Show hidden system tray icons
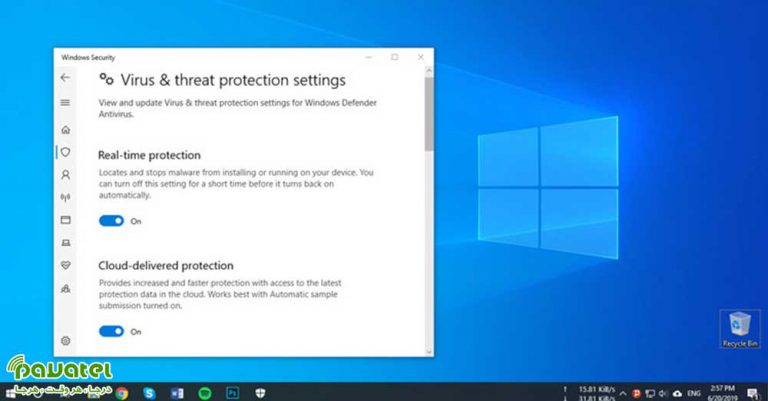Image resolution: width=768 pixels, height=401 pixels. pos(623,393)
